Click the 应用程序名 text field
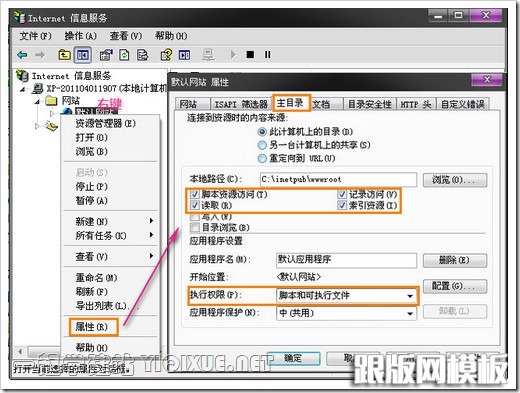The image size is (520, 393). 346,260
